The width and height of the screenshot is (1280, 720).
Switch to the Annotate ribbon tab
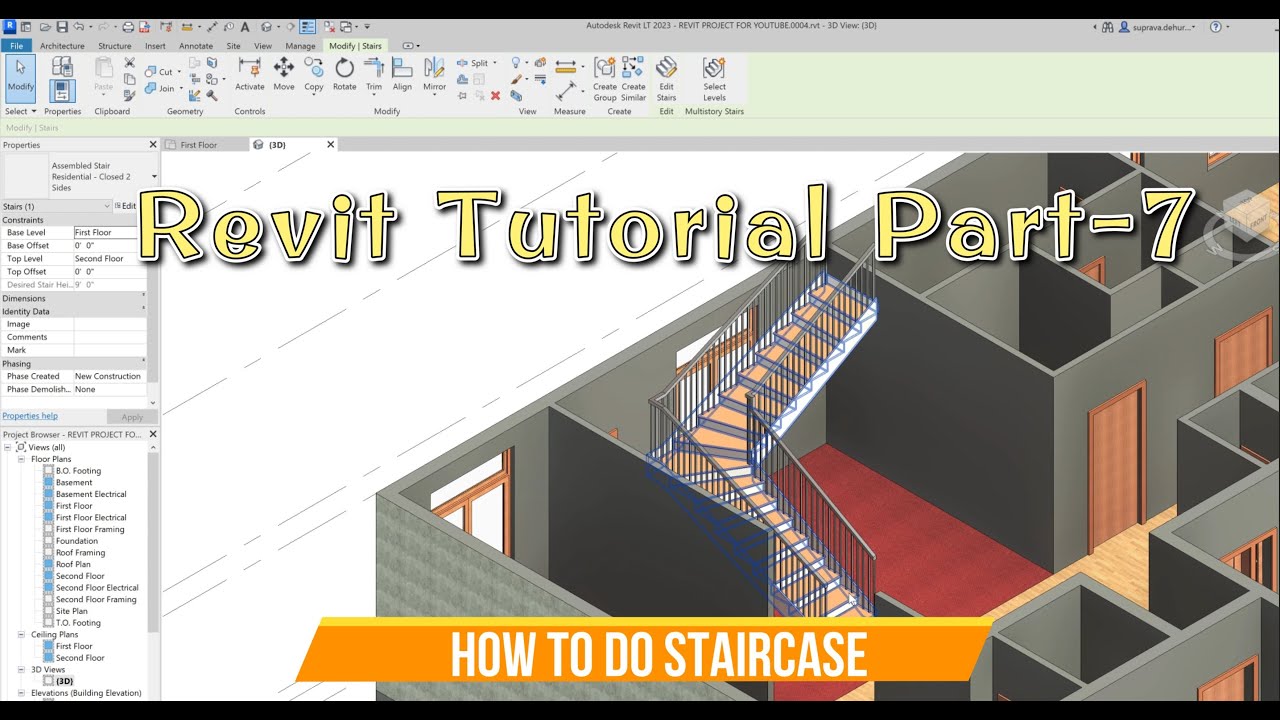coord(196,46)
